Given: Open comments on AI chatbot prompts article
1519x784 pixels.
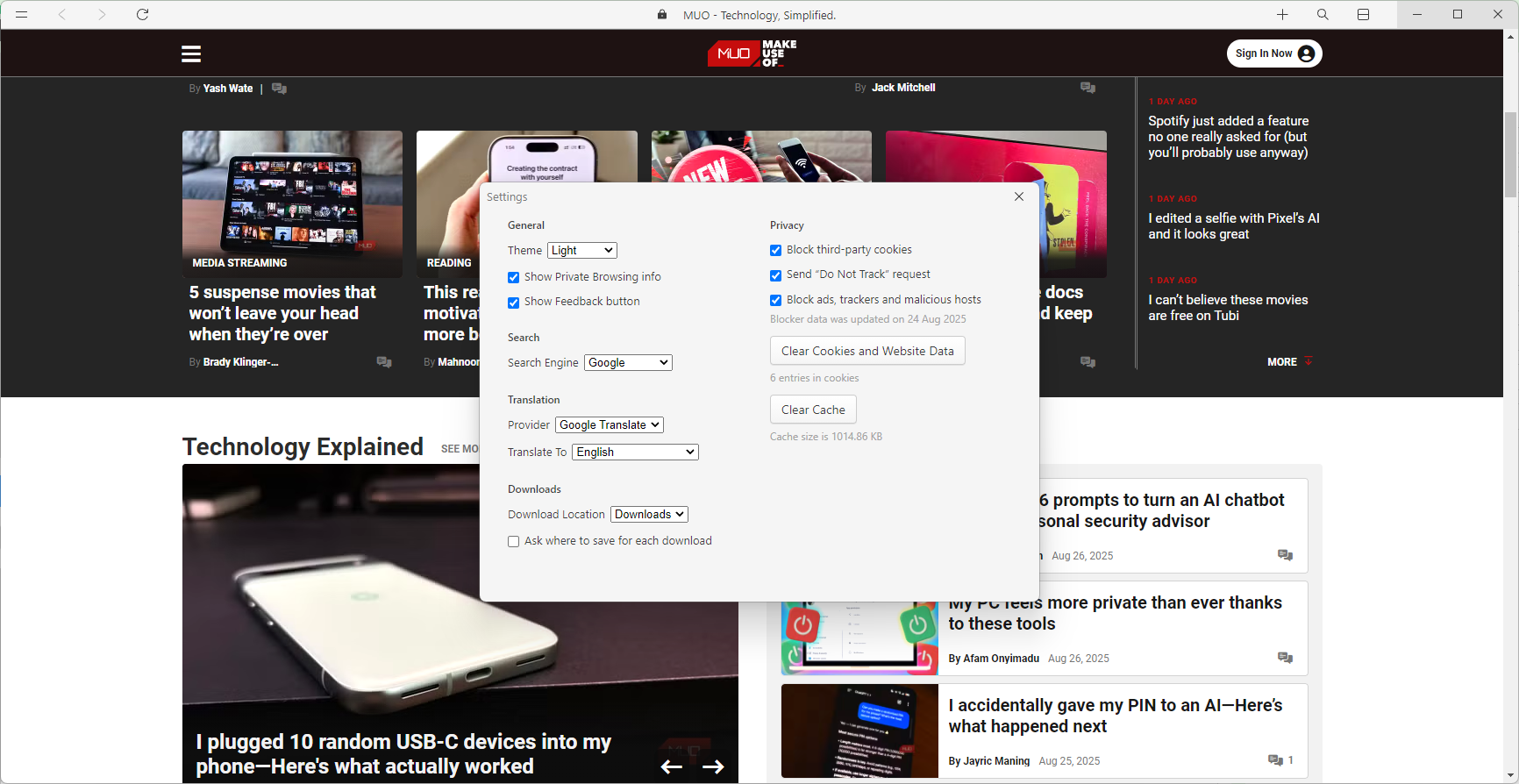Looking at the screenshot, I should tap(1286, 555).
